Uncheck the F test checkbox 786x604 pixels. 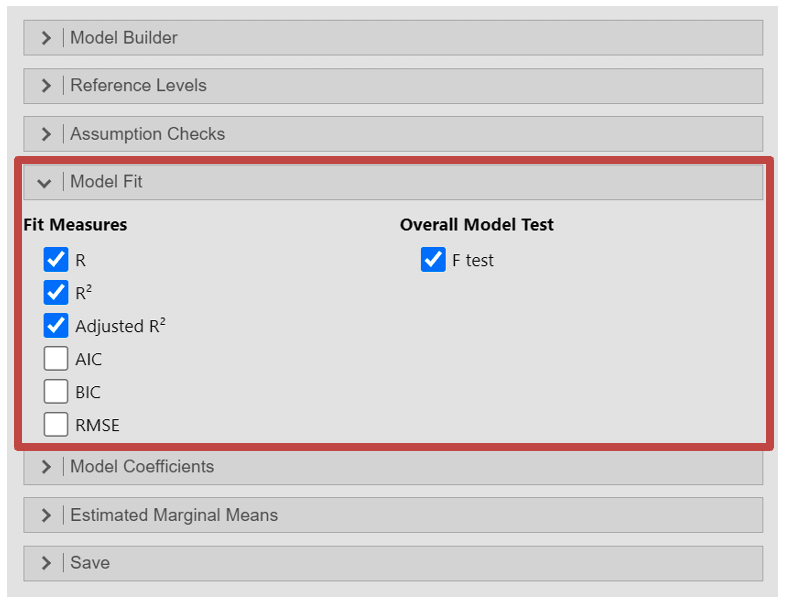(x=433, y=261)
